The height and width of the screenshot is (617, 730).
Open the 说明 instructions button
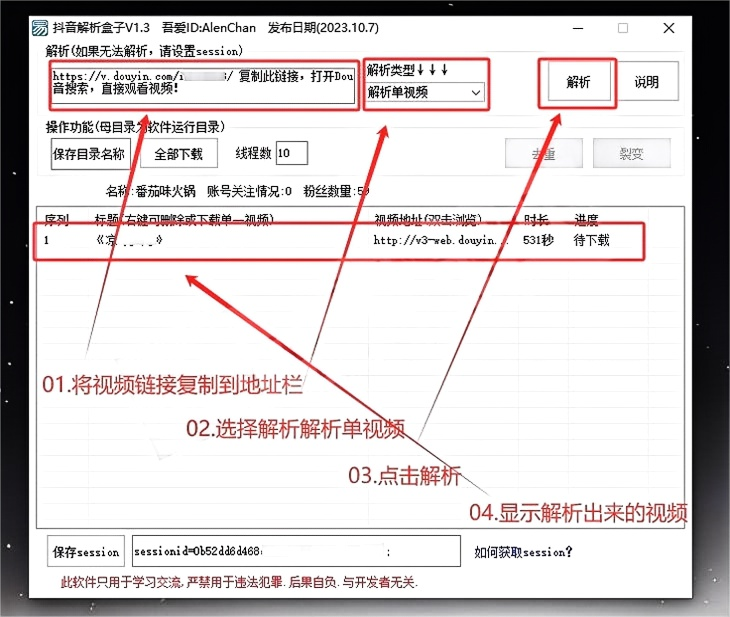(647, 82)
